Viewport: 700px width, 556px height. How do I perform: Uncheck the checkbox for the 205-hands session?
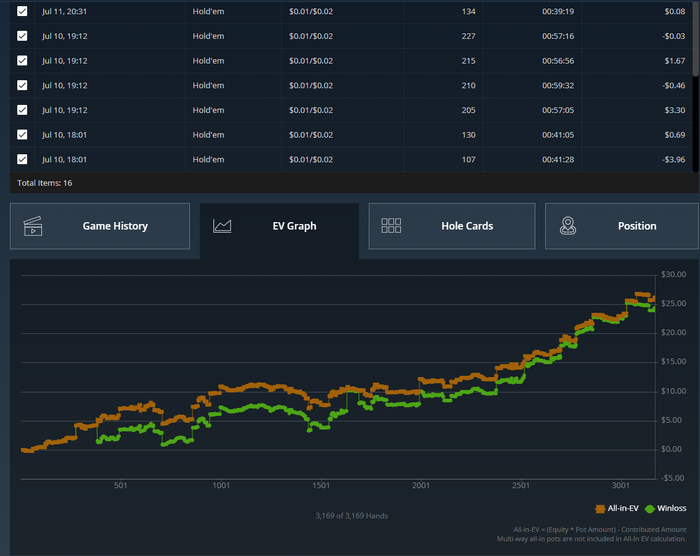pos(22,110)
